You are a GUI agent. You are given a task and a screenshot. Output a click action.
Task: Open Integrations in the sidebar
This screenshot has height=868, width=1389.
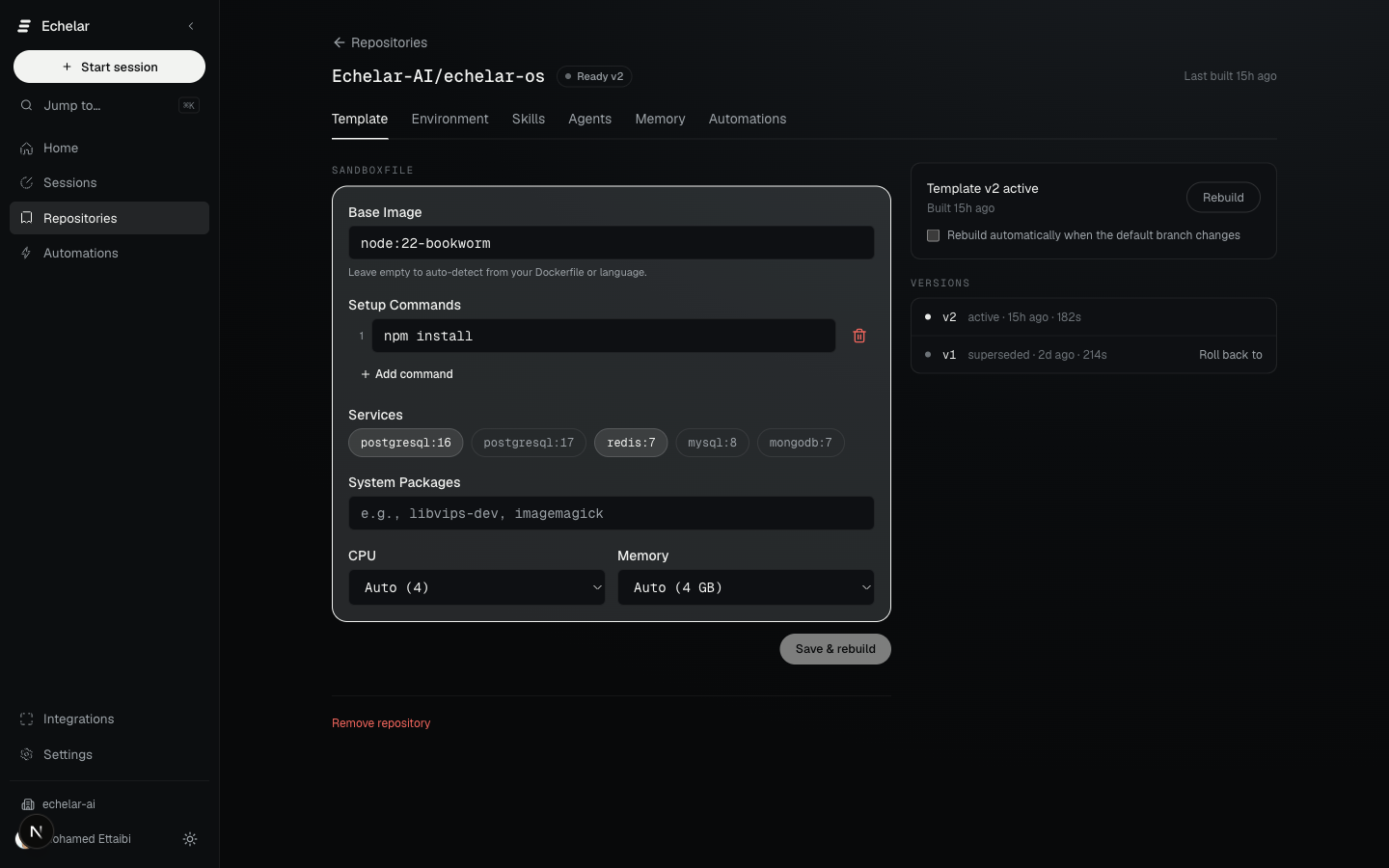click(x=109, y=719)
